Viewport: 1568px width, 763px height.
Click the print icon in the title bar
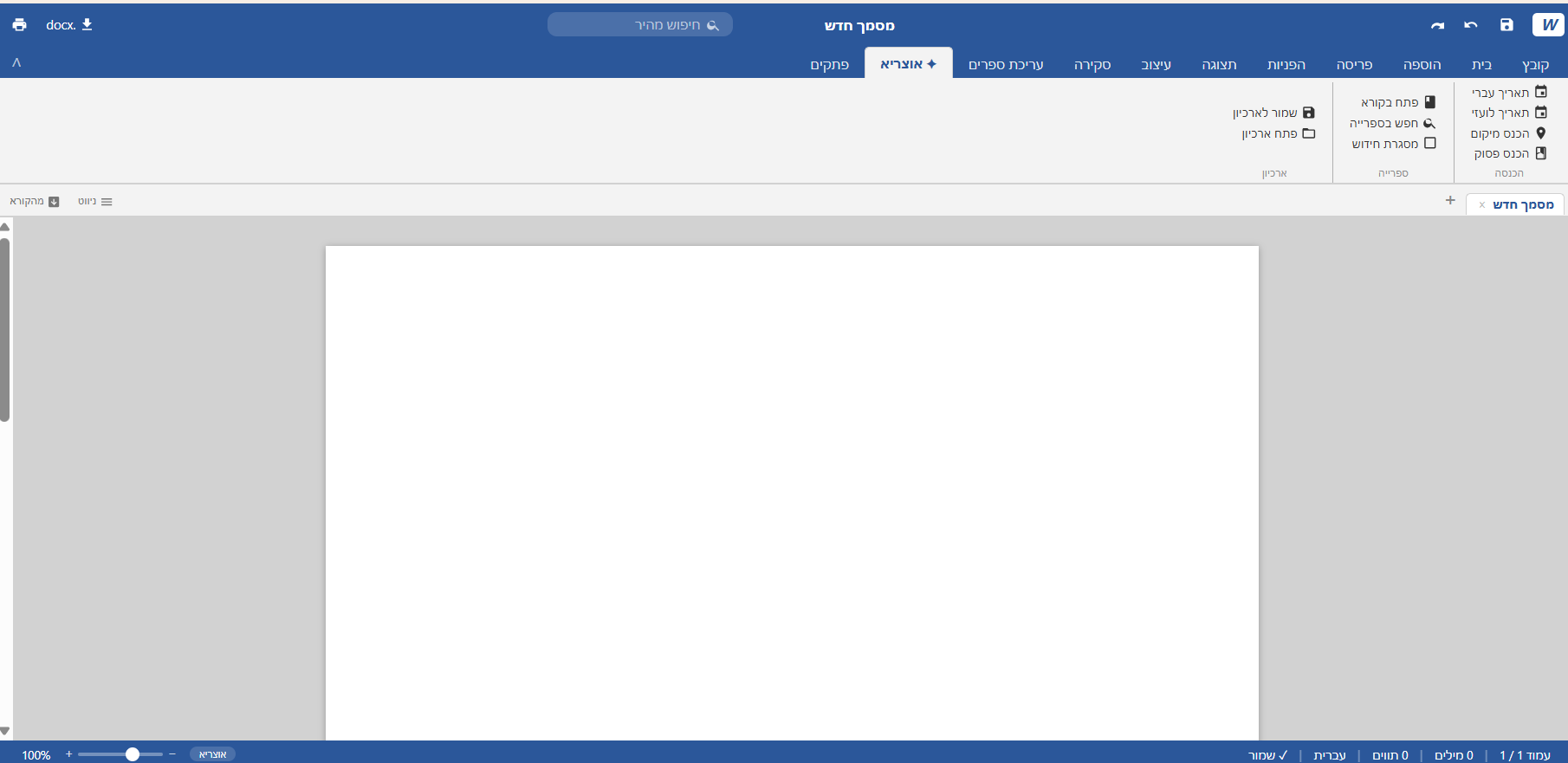[x=19, y=25]
